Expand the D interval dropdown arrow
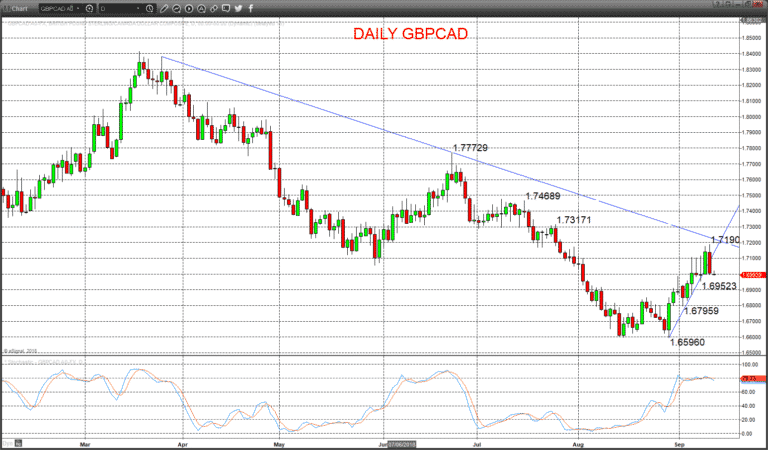The width and height of the screenshot is (768, 450). [x=139, y=8]
